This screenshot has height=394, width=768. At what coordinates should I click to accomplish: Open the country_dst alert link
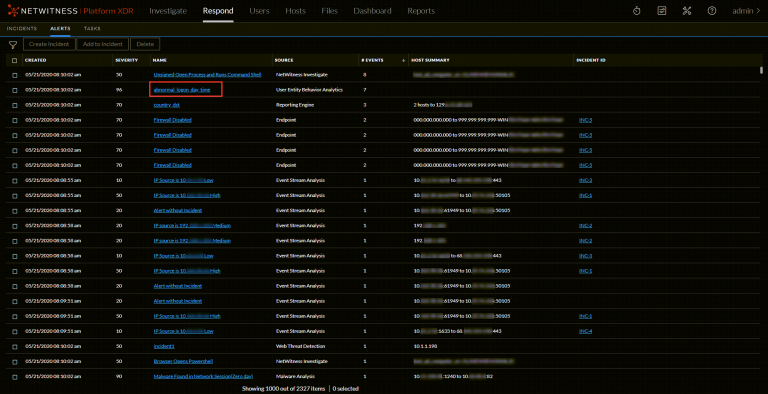point(167,105)
